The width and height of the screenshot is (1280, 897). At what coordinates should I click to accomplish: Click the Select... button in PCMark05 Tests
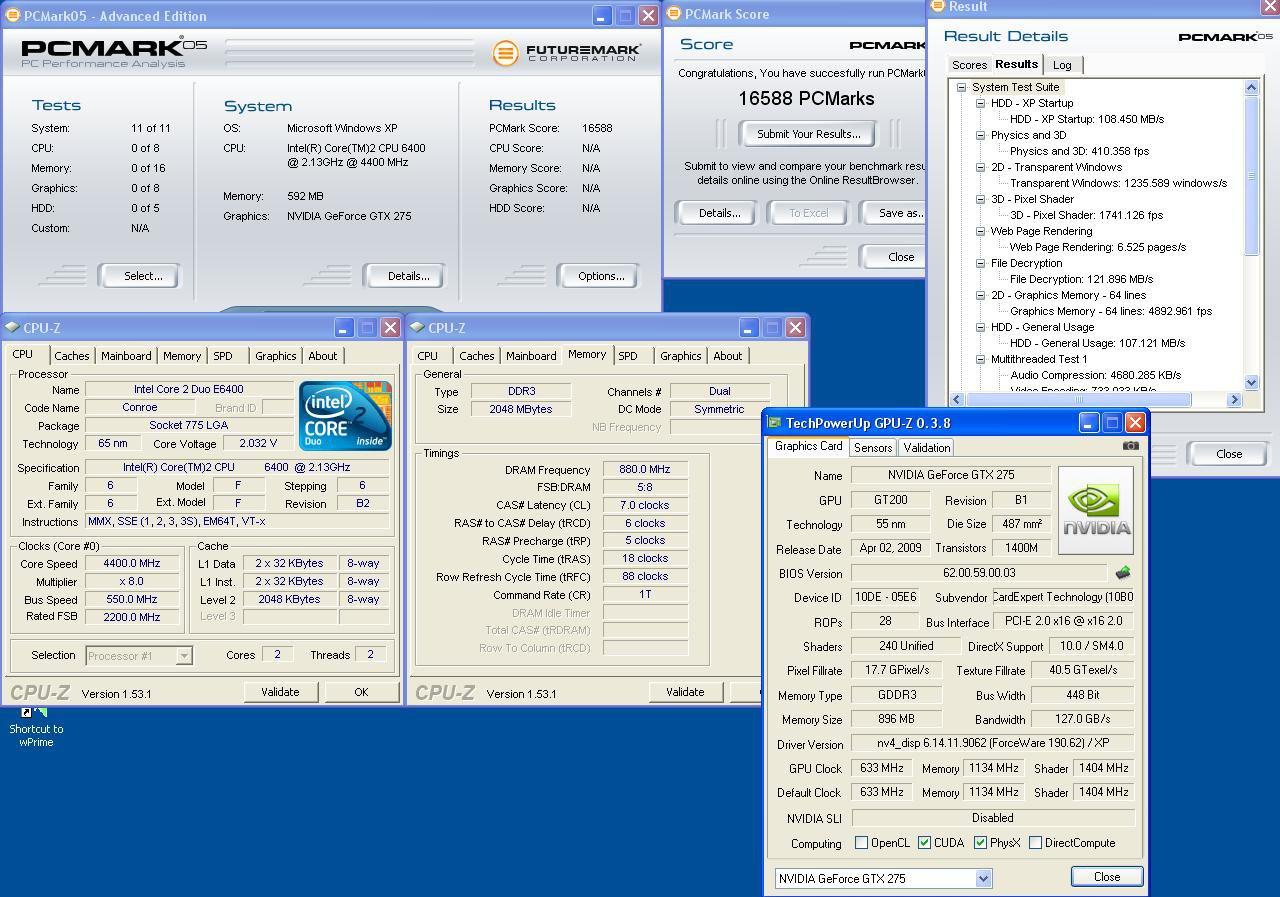[142, 276]
